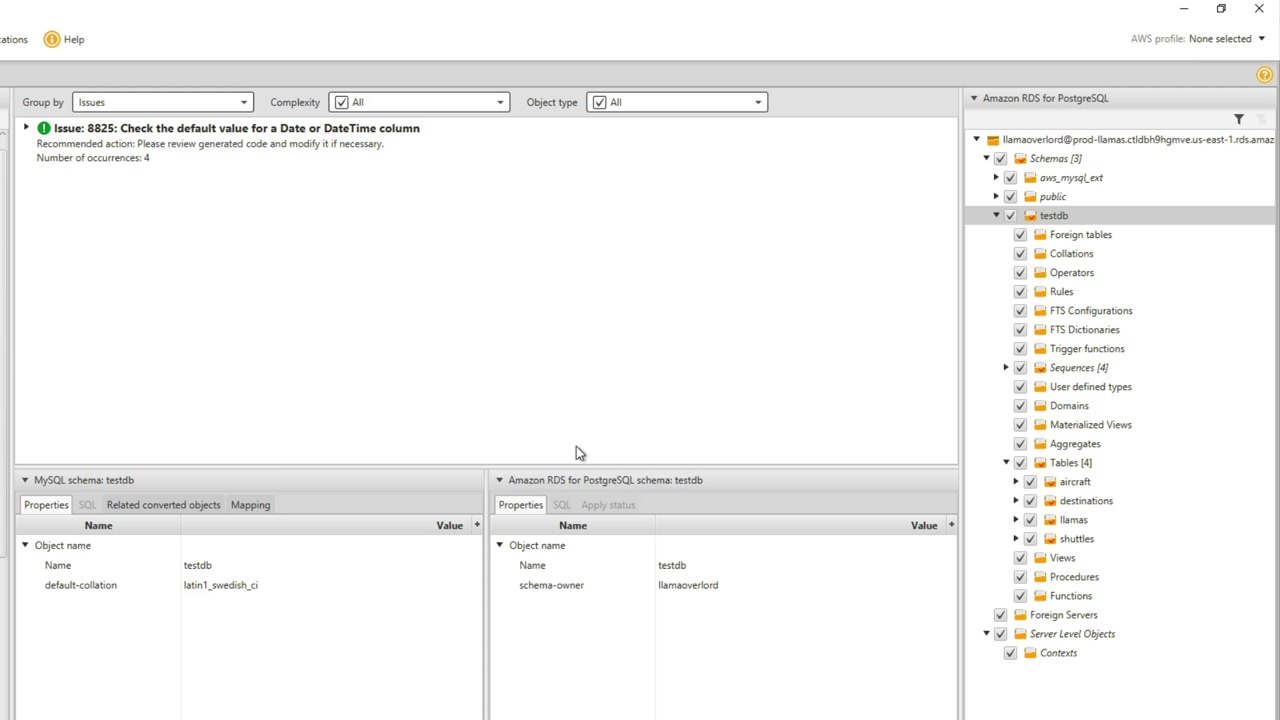
Task: Toggle the Views checkbox
Action: point(1020,558)
